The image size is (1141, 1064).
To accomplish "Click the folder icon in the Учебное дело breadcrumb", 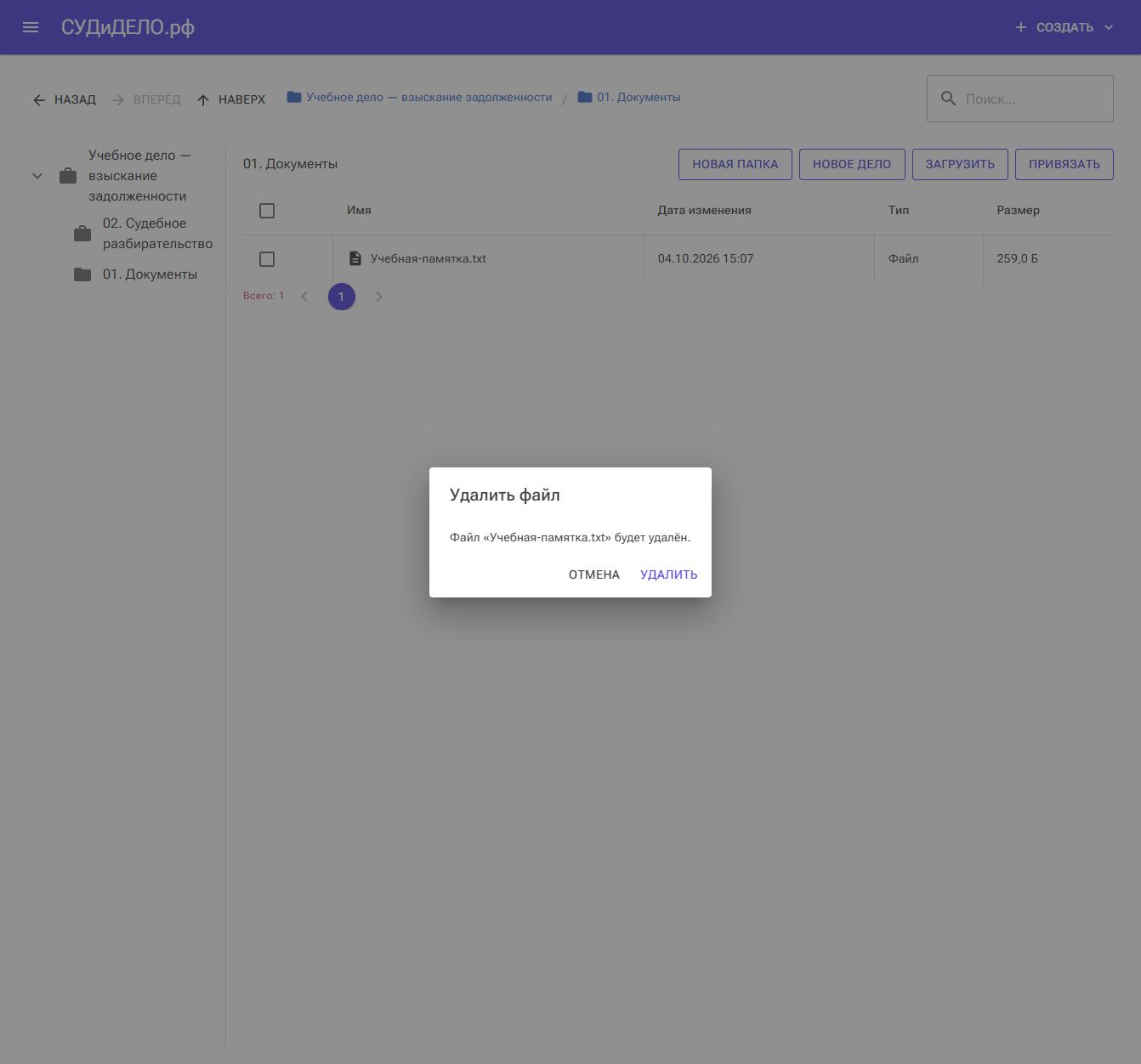I will click(294, 97).
